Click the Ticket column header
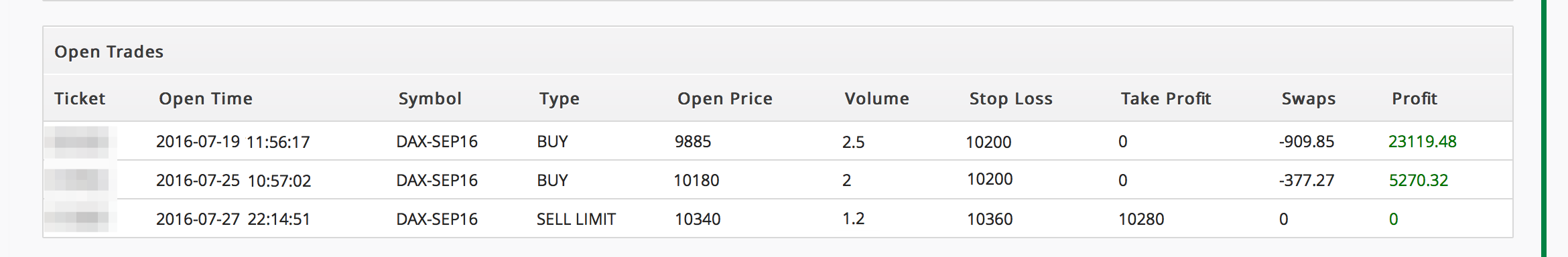This screenshot has width=1568, height=257. coord(80,98)
